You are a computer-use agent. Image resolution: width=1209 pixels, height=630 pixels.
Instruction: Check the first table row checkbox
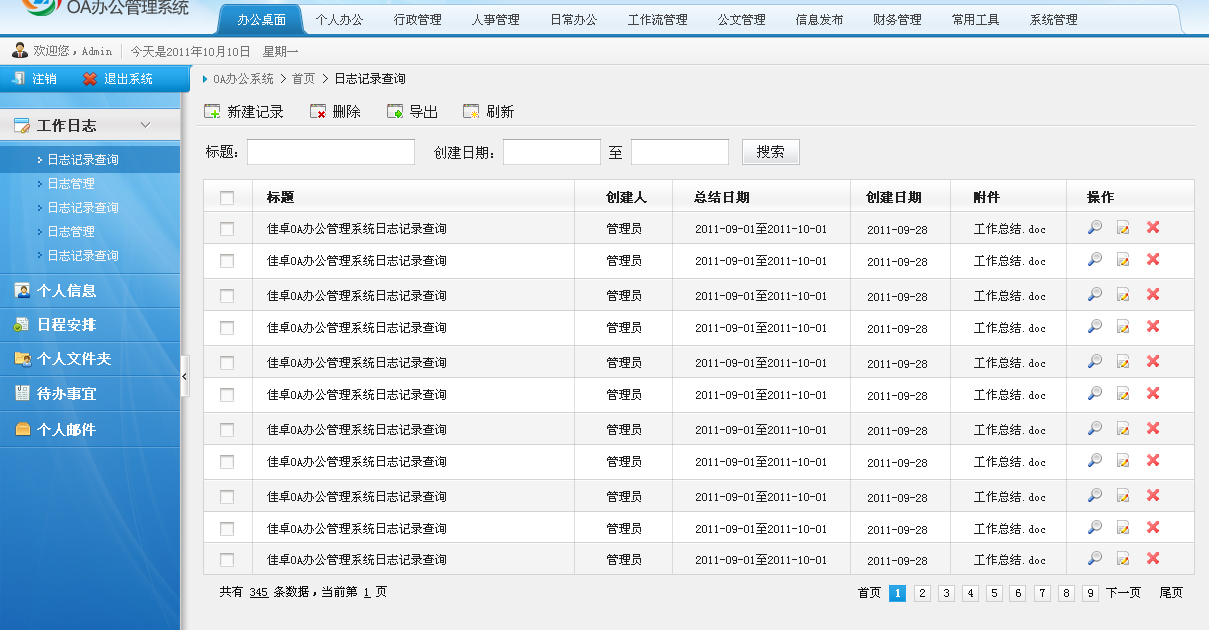coord(227,229)
